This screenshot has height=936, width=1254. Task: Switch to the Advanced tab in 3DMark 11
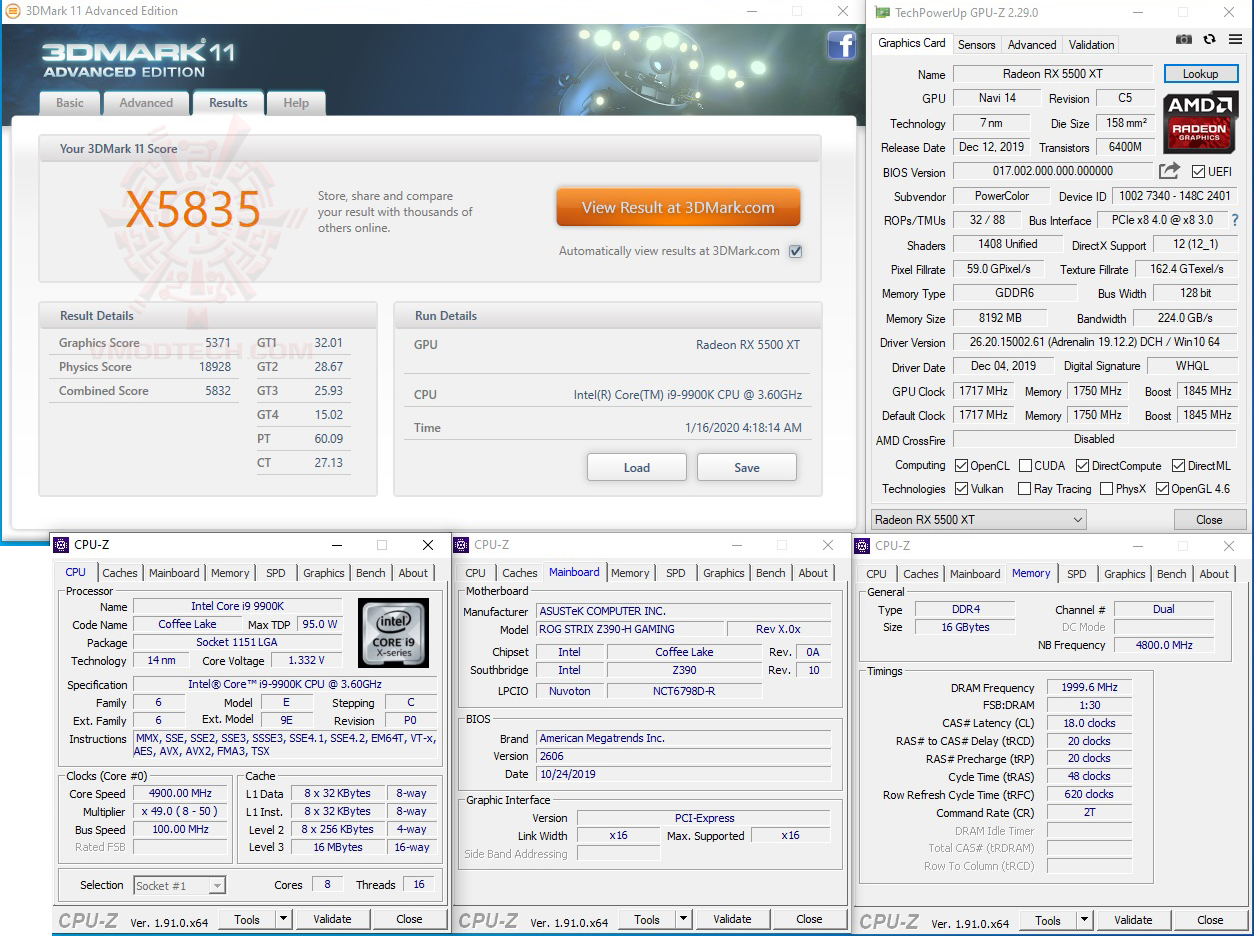(x=146, y=103)
